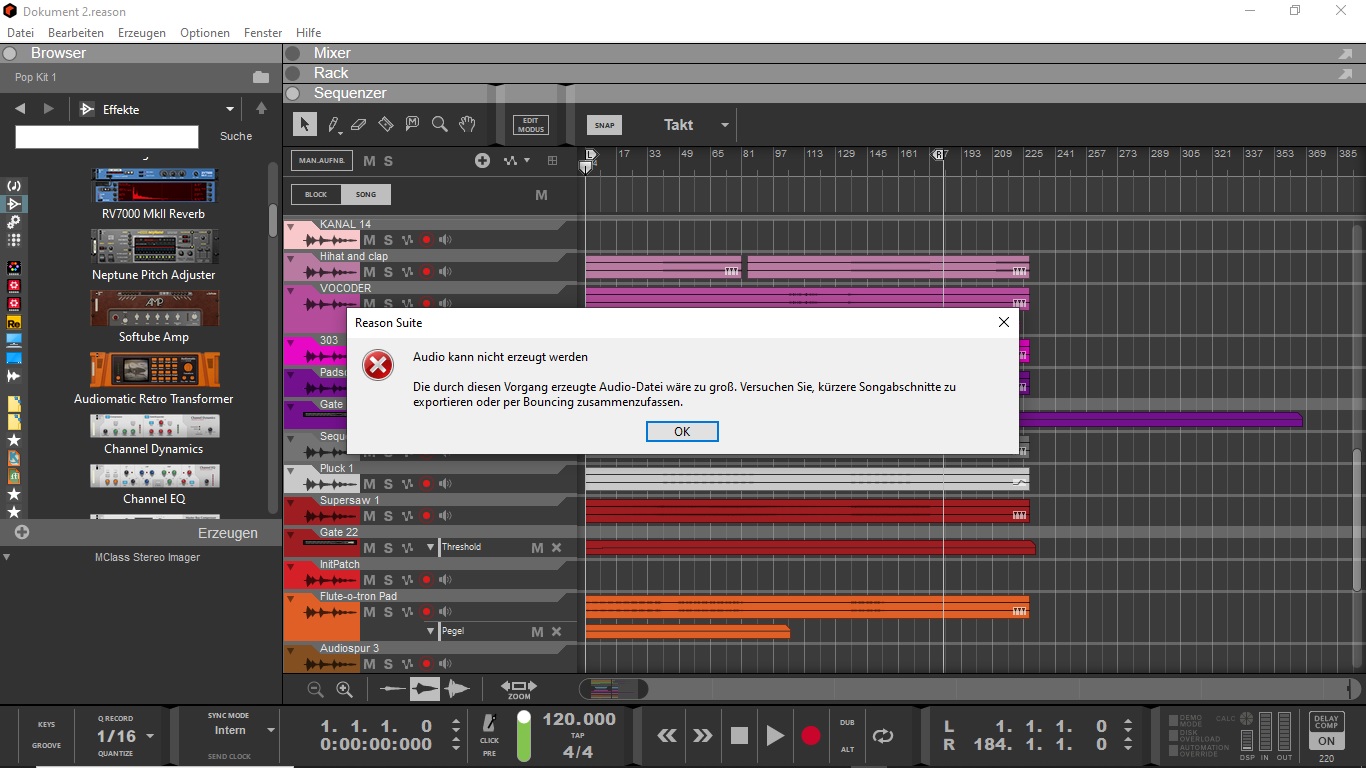
Task: Select the hand tool
Action: tap(466, 124)
